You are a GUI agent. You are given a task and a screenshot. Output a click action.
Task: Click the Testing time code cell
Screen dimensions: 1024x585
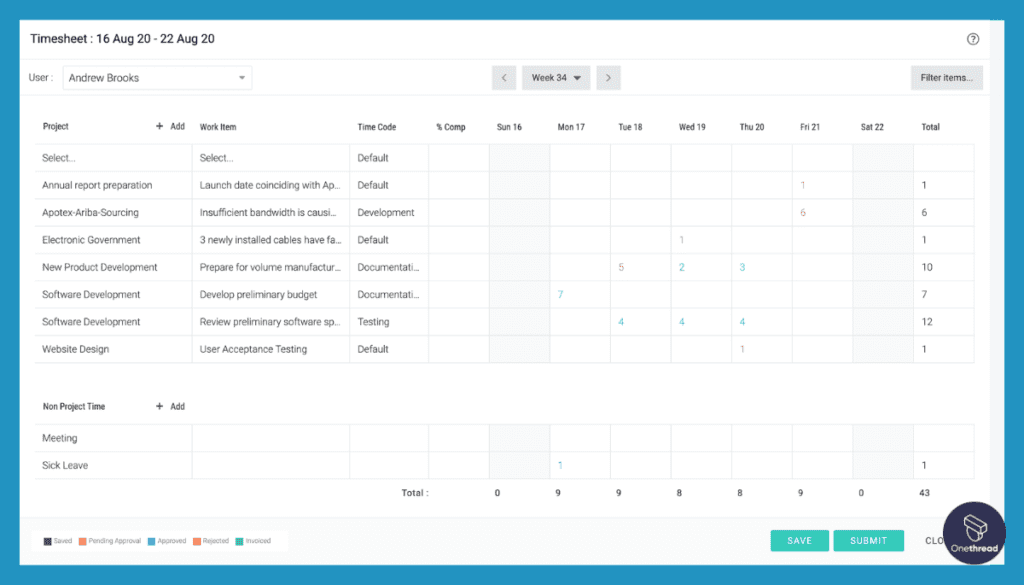pos(389,322)
